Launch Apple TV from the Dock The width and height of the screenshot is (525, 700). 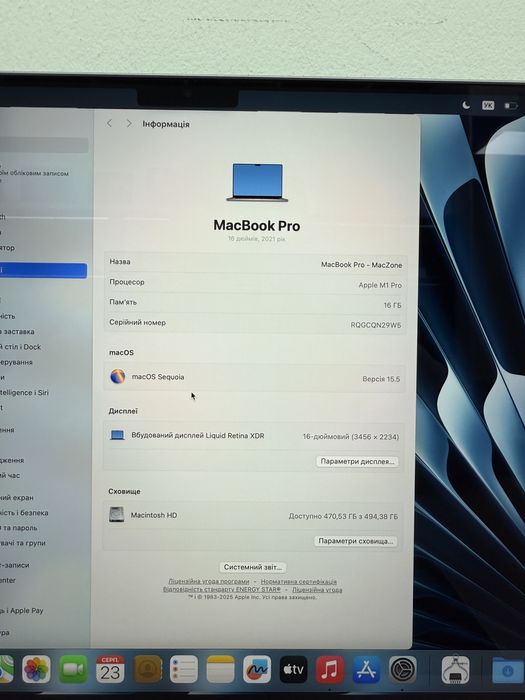(293, 669)
